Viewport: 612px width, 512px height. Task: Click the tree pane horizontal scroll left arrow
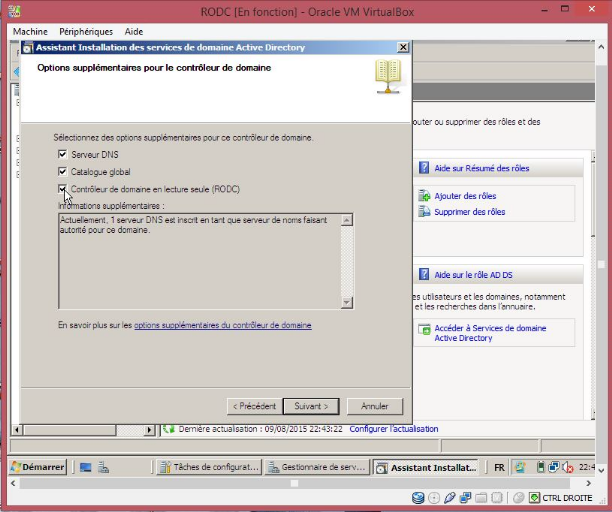point(17,430)
